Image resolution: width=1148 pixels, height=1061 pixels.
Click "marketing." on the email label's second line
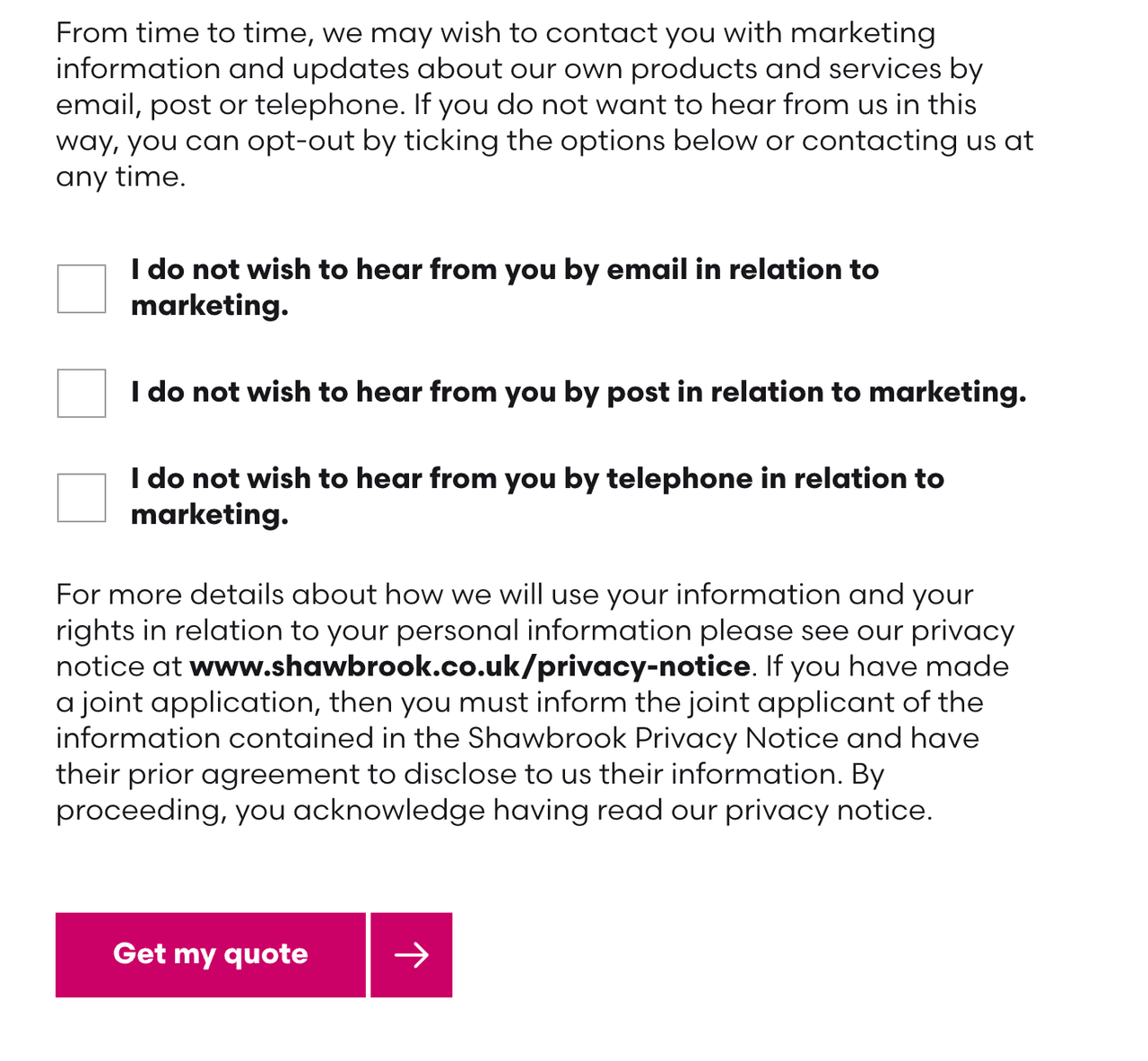click(210, 306)
